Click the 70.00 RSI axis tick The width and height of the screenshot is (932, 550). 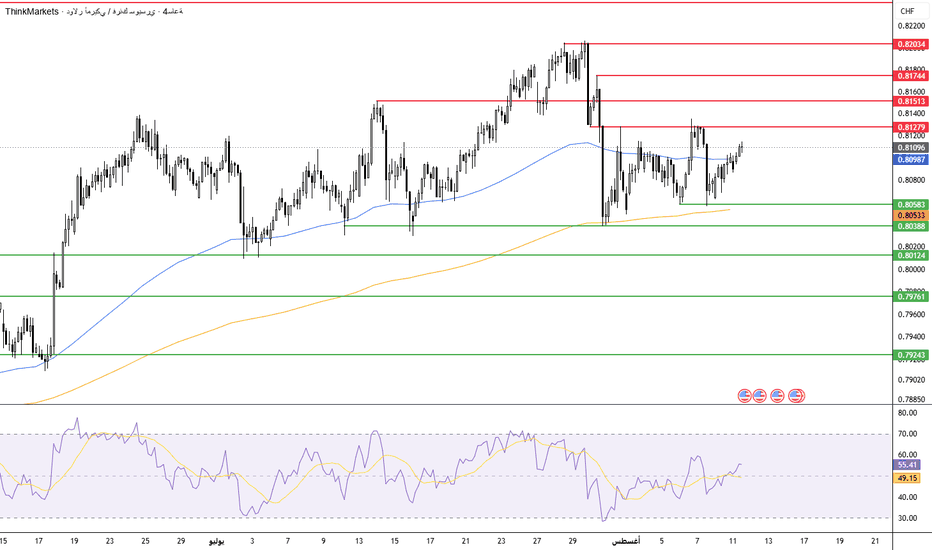tap(908, 434)
